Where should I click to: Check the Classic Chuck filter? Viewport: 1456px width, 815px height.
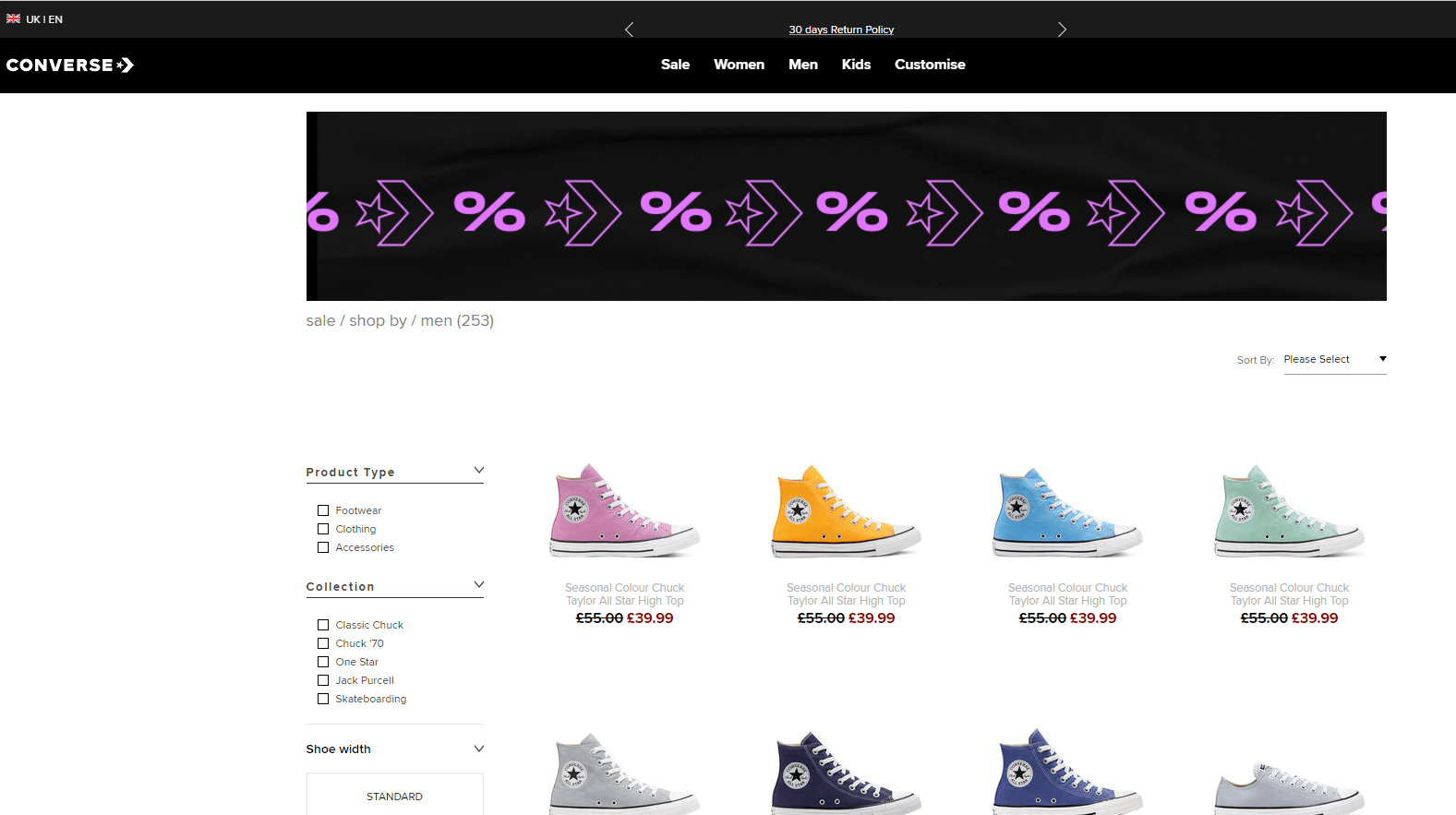323,625
